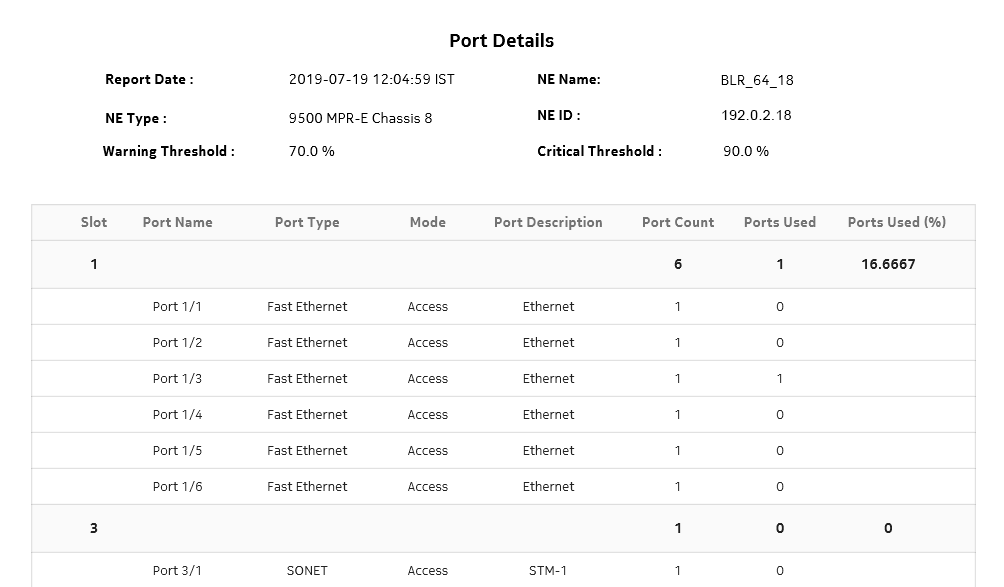Click the report date timestamp value
Screen dimensions: 1004x587
pos(371,79)
